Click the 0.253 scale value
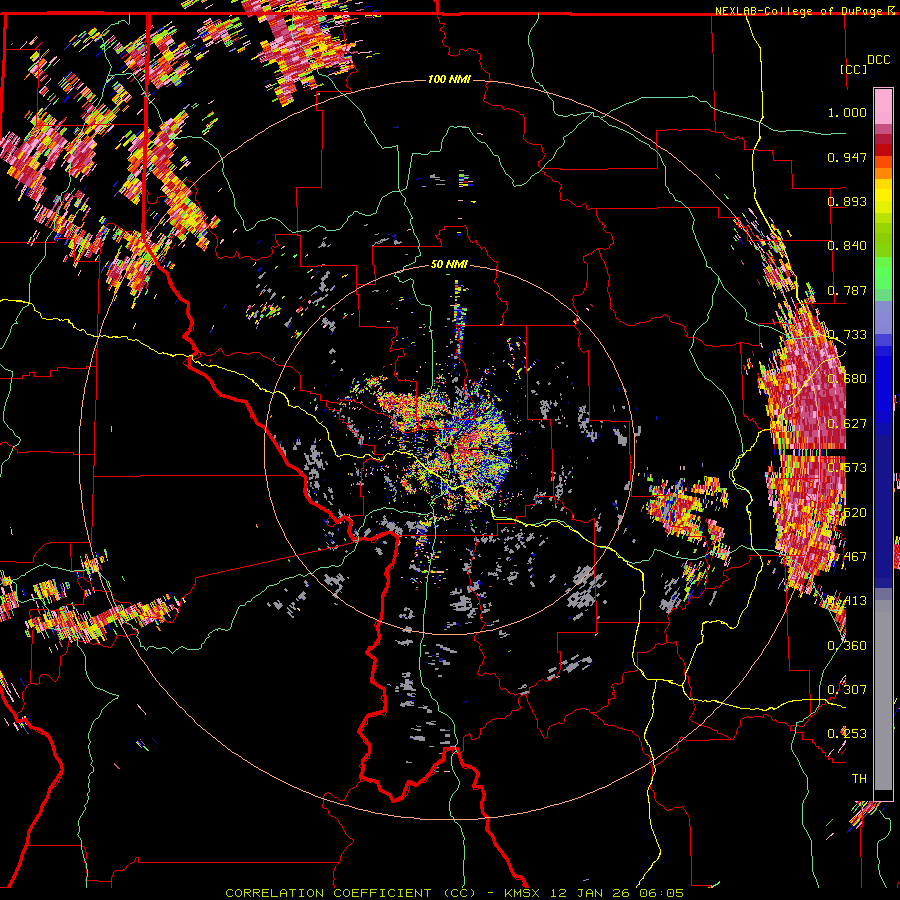Viewport: 900px width, 900px height. click(847, 734)
